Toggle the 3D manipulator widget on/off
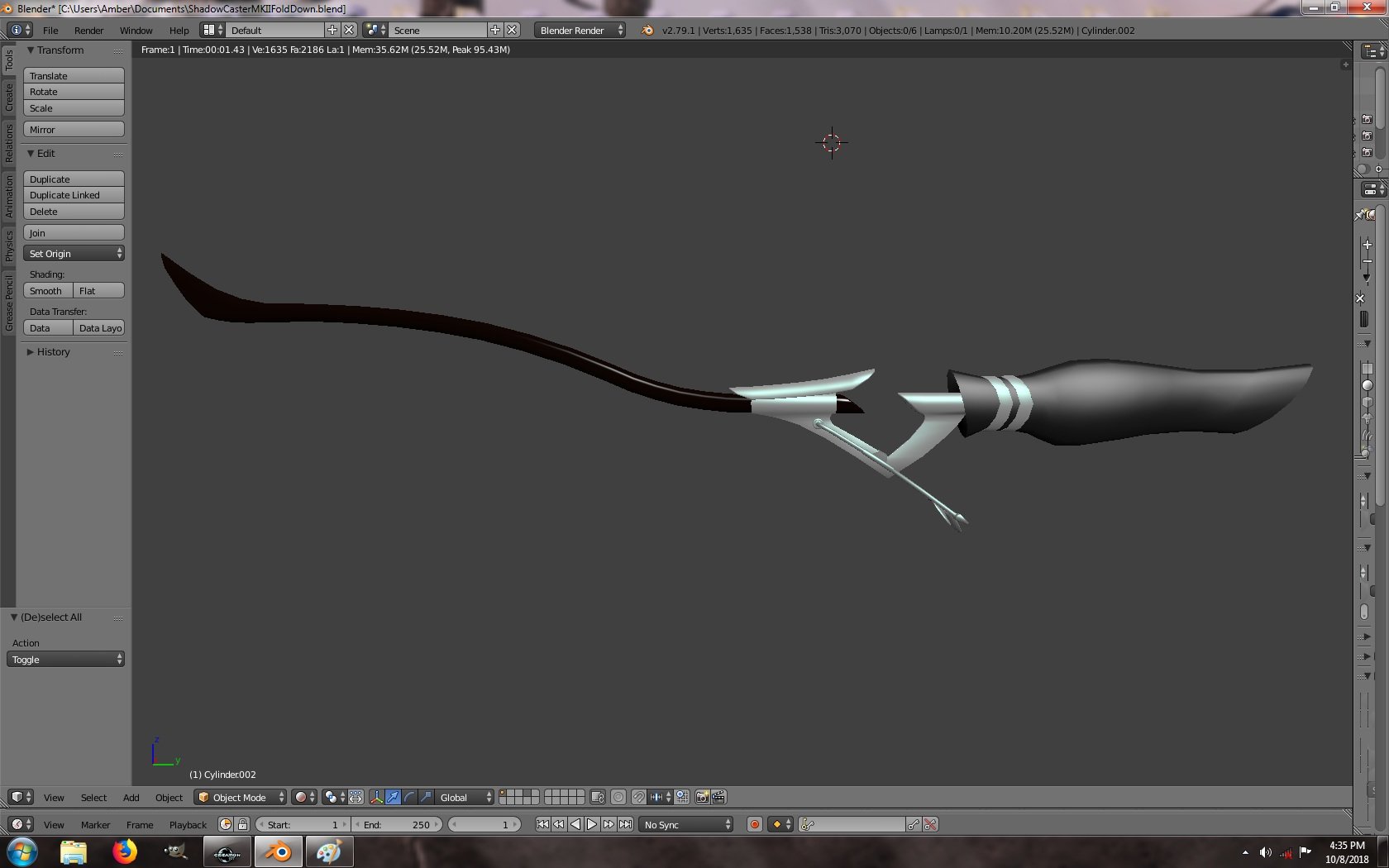 376,797
